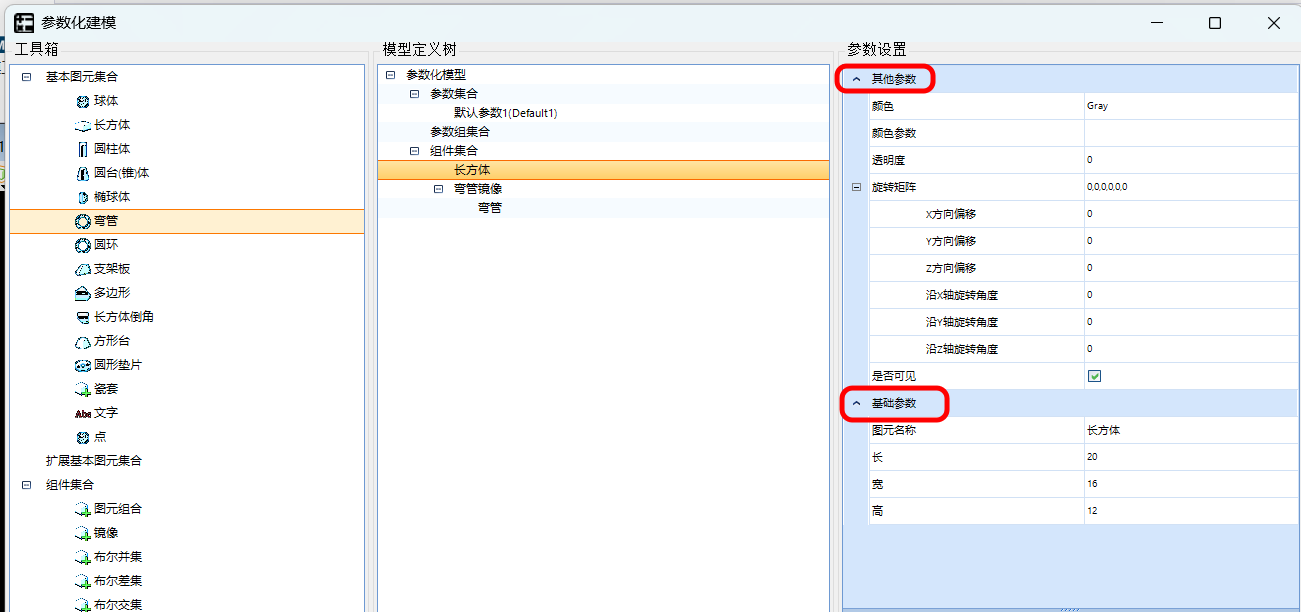Edit the 沿X轴旋转角度 value

(x=1190, y=294)
